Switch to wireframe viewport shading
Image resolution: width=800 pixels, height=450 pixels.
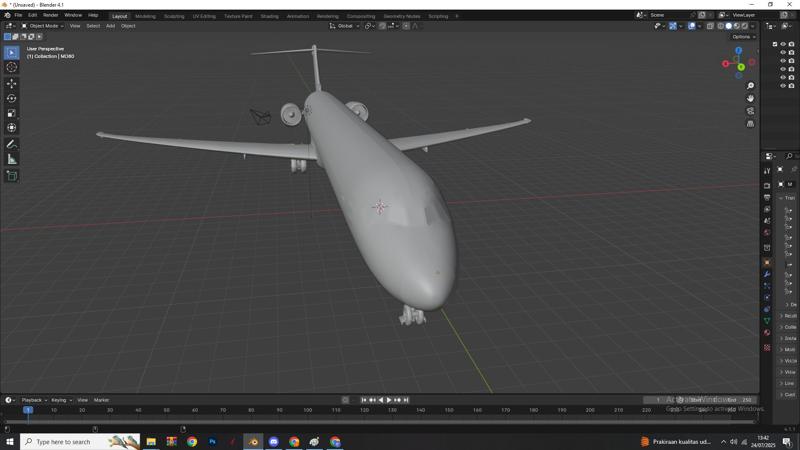(720, 26)
